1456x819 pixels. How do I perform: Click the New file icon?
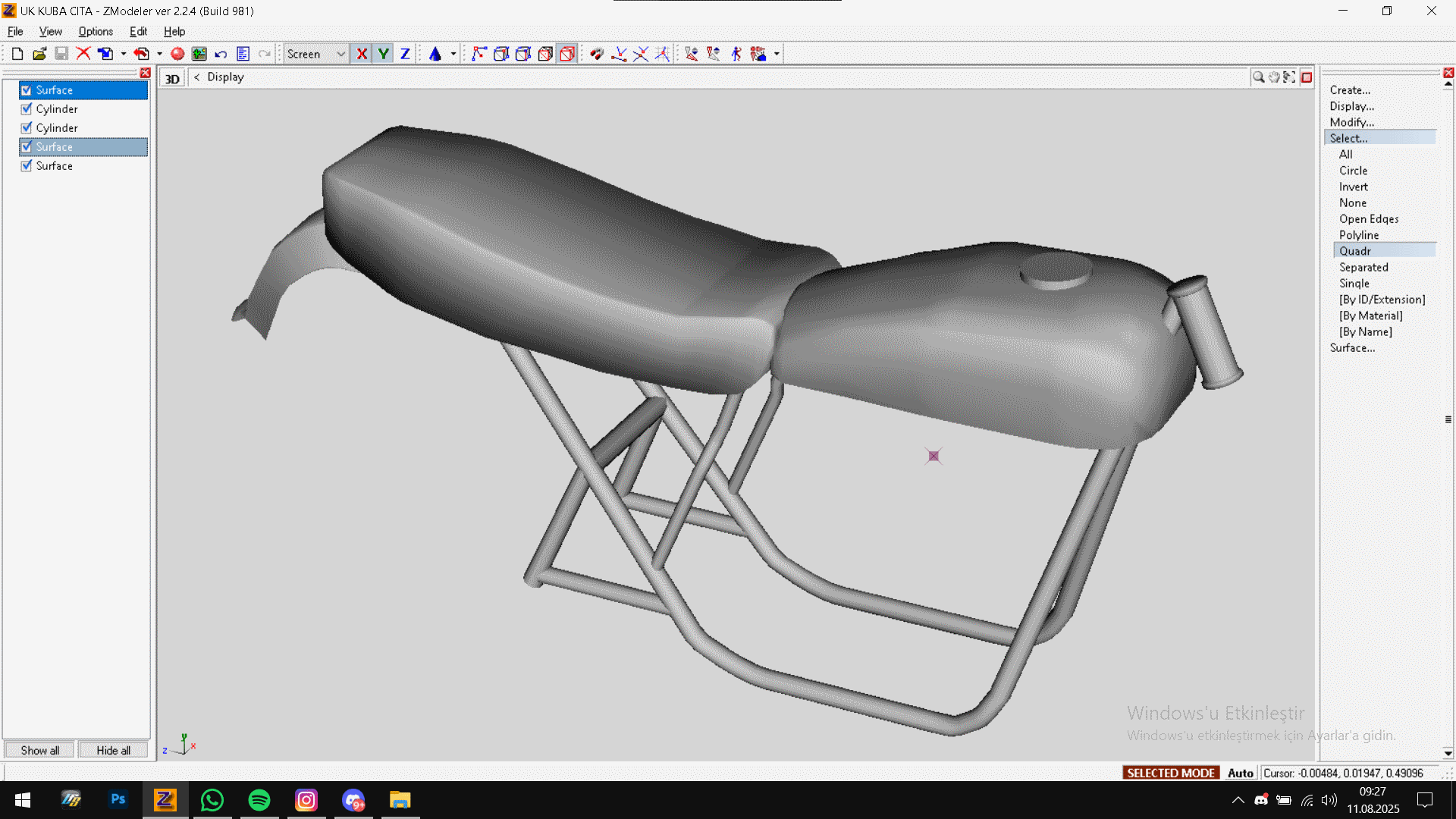coord(17,54)
